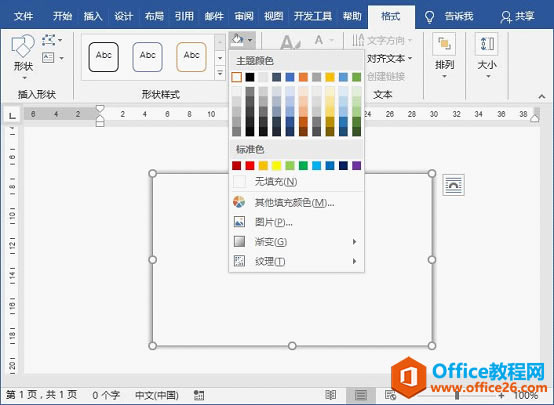Expand the shape styles gallery More arrow
554x405 pixels.
220,74
